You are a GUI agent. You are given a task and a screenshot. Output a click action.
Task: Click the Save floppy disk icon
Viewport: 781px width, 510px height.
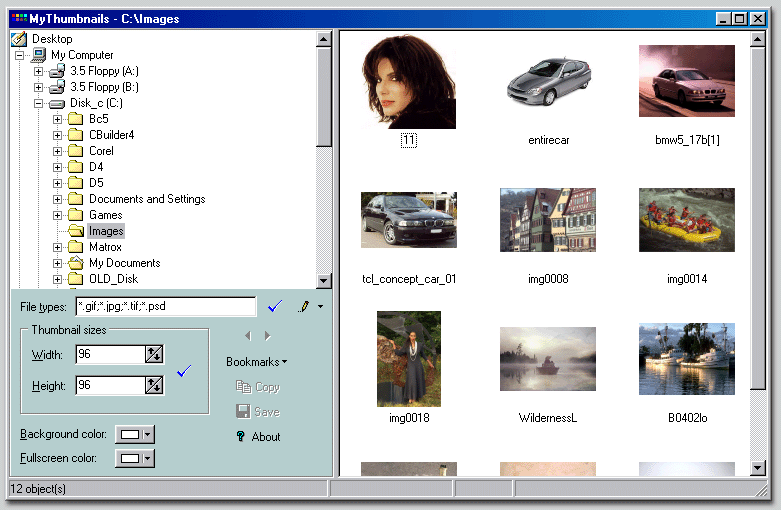243,411
